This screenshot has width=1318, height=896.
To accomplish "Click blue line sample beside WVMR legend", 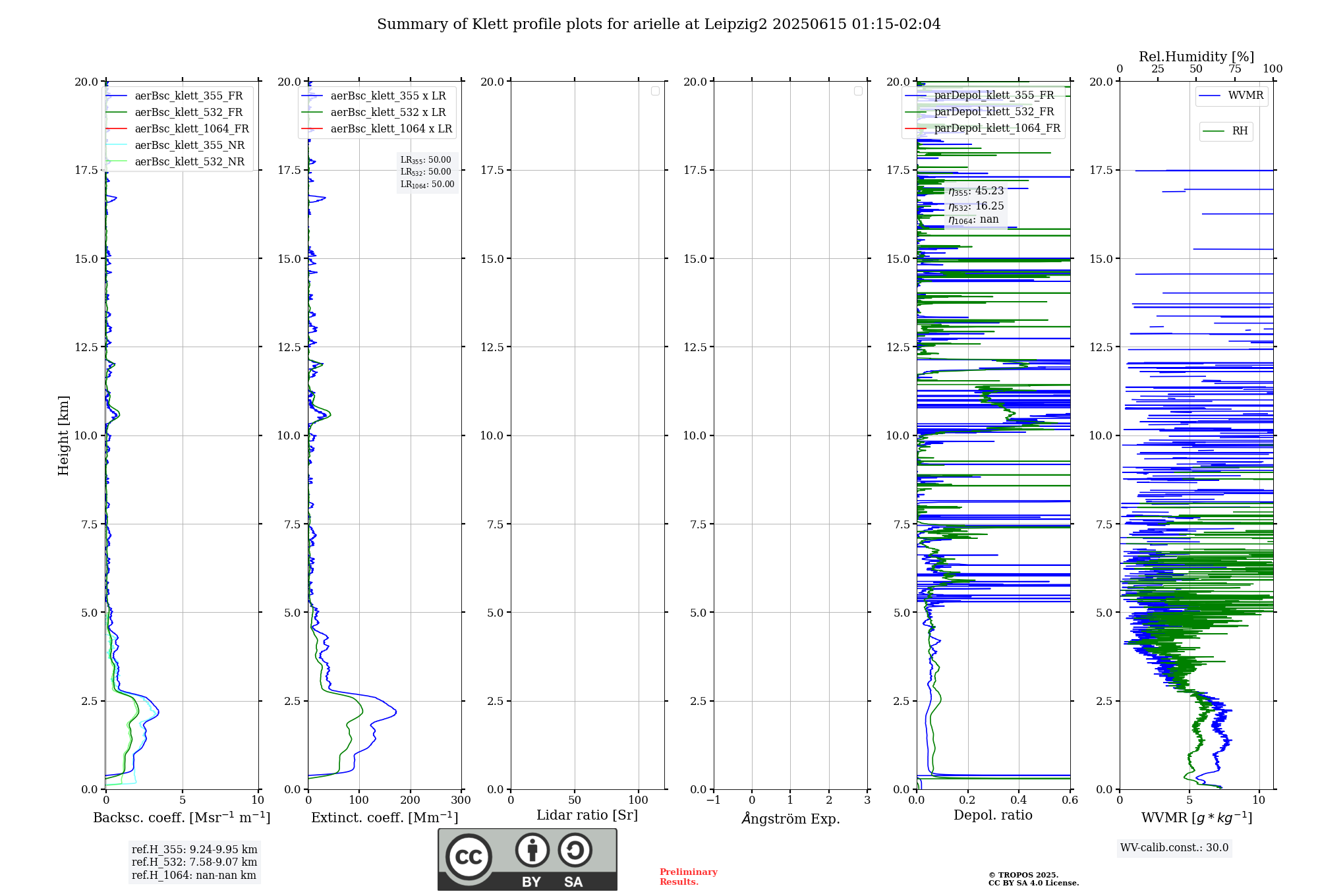I will pyautogui.click(x=1210, y=96).
